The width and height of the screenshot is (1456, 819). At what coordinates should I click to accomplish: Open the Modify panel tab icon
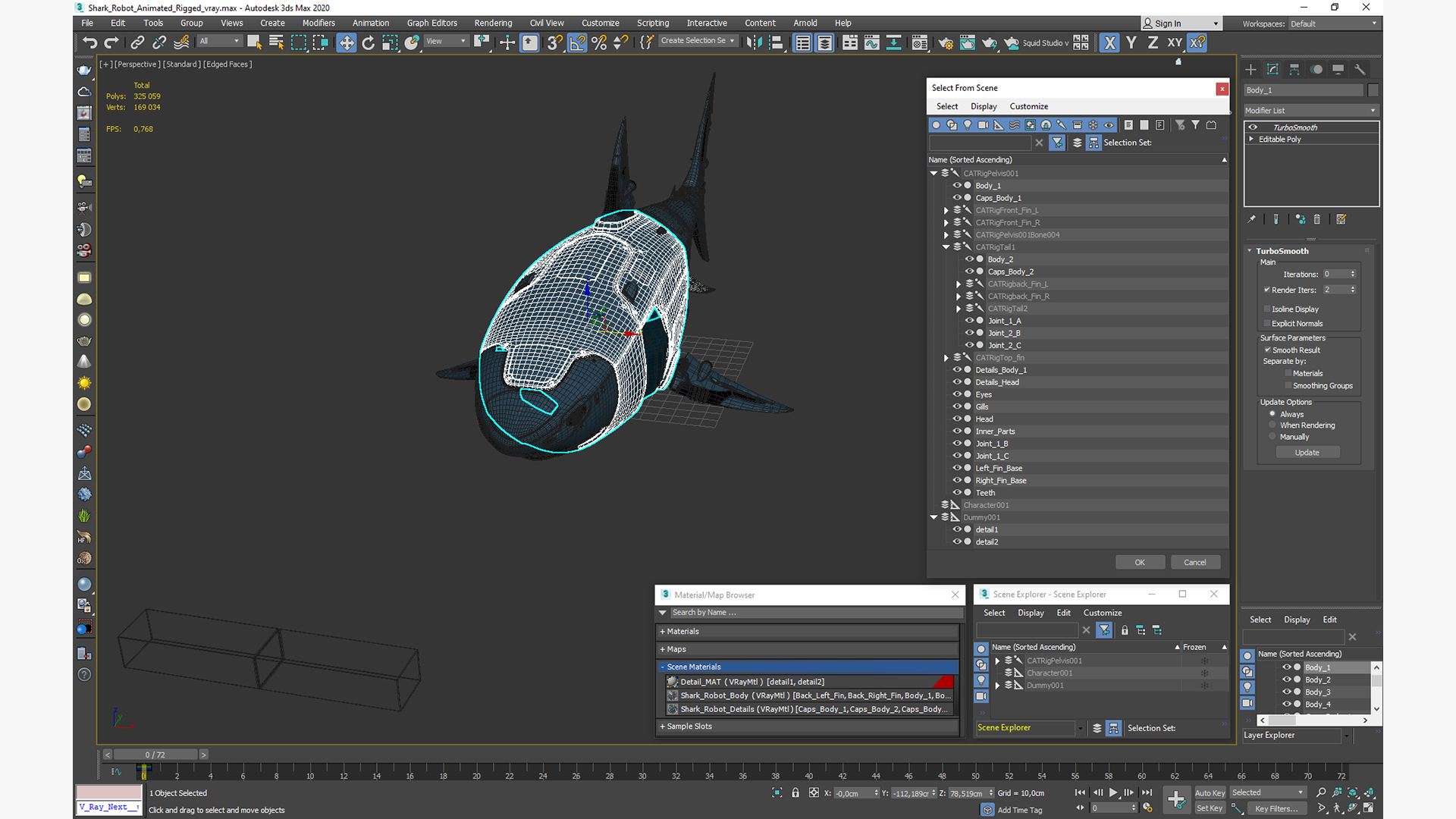point(1272,69)
